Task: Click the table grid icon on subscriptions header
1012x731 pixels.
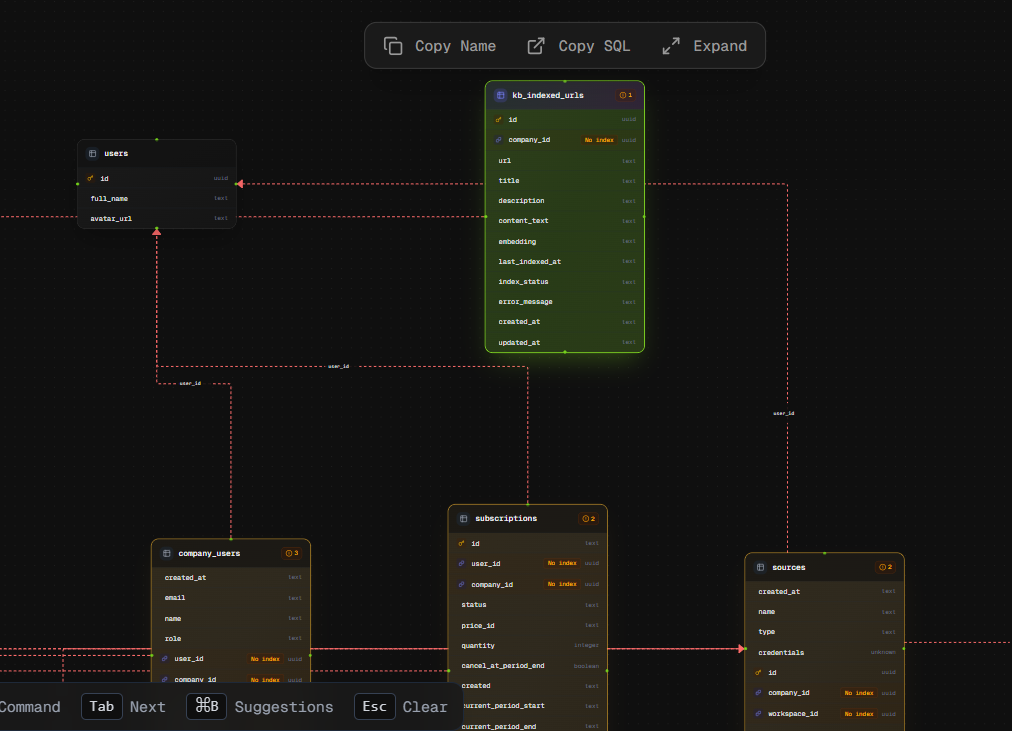Action: coord(462,518)
